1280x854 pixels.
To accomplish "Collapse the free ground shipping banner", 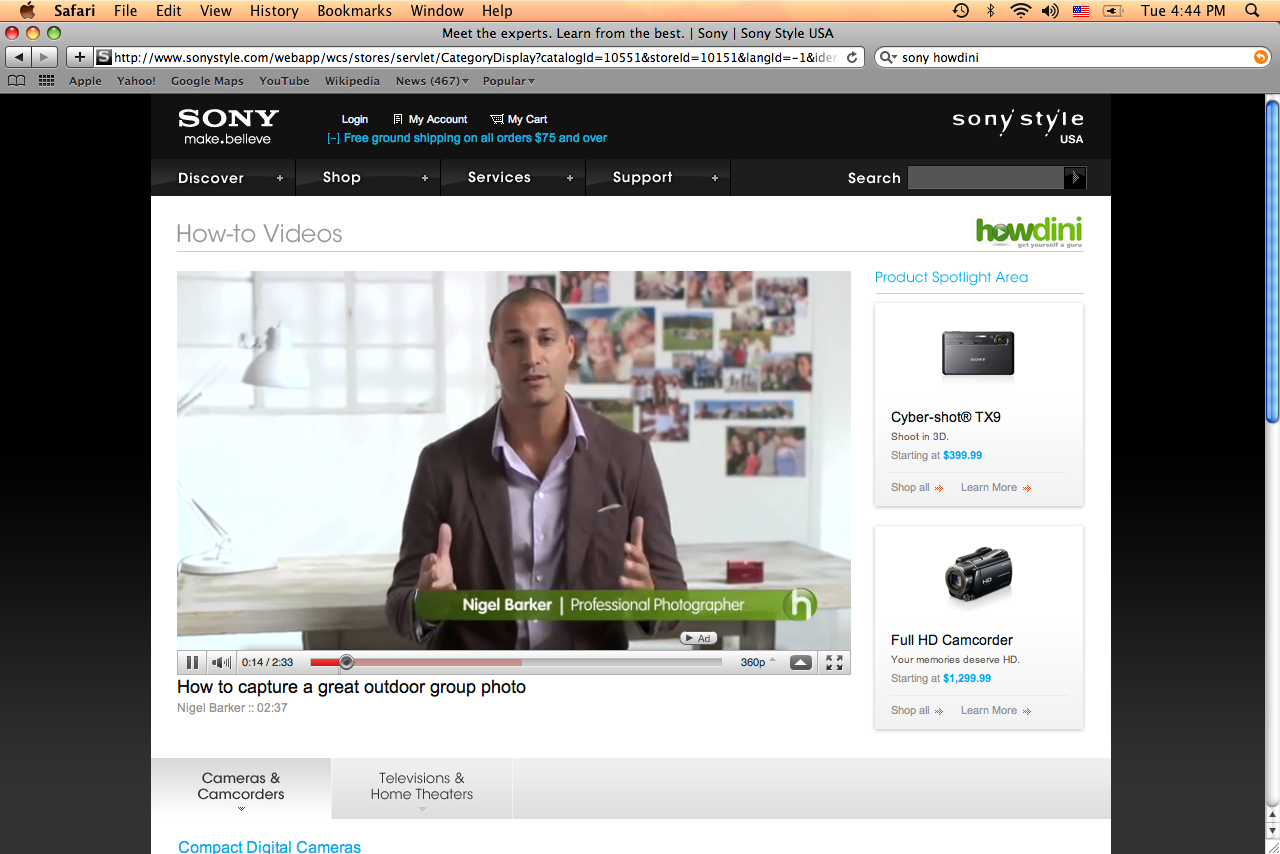I will pyautogui.click(x=333, y=138).
